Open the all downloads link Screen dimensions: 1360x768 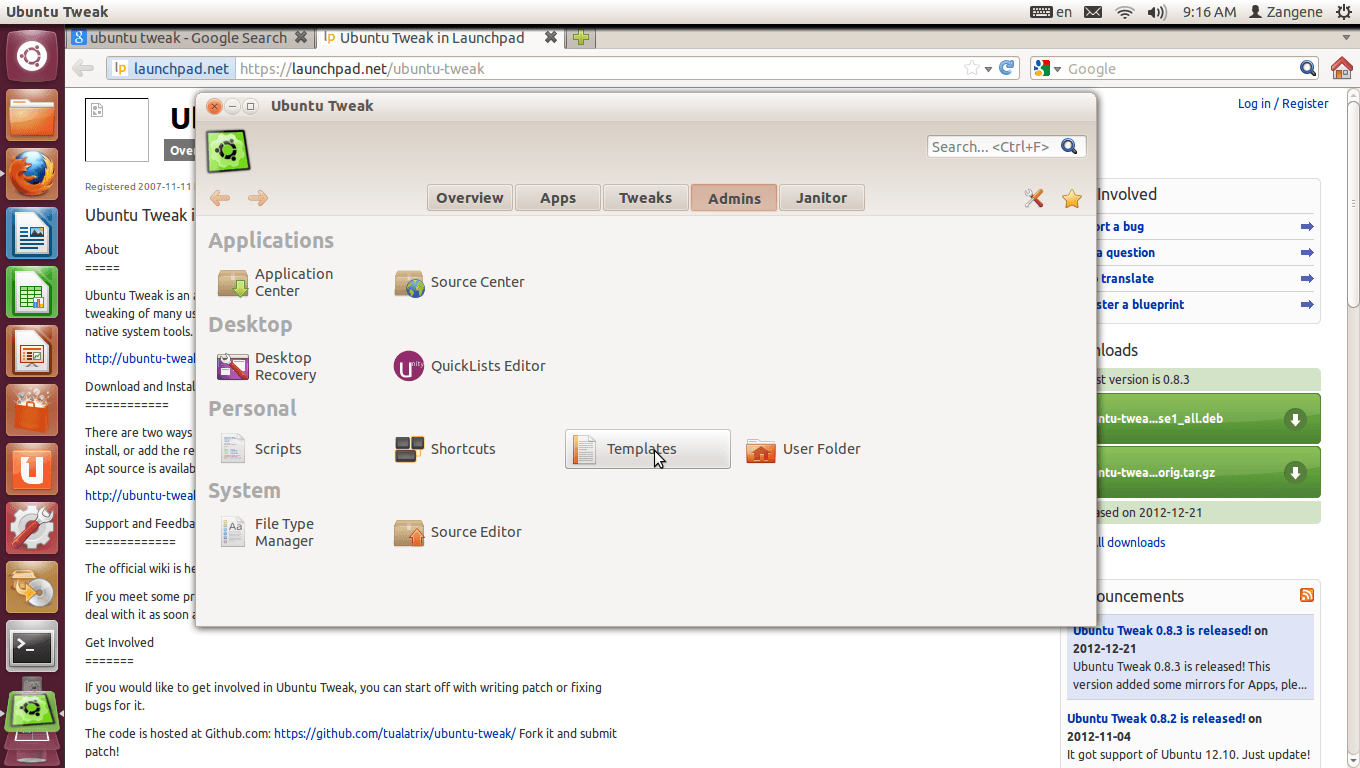[x=1130, y=542]
